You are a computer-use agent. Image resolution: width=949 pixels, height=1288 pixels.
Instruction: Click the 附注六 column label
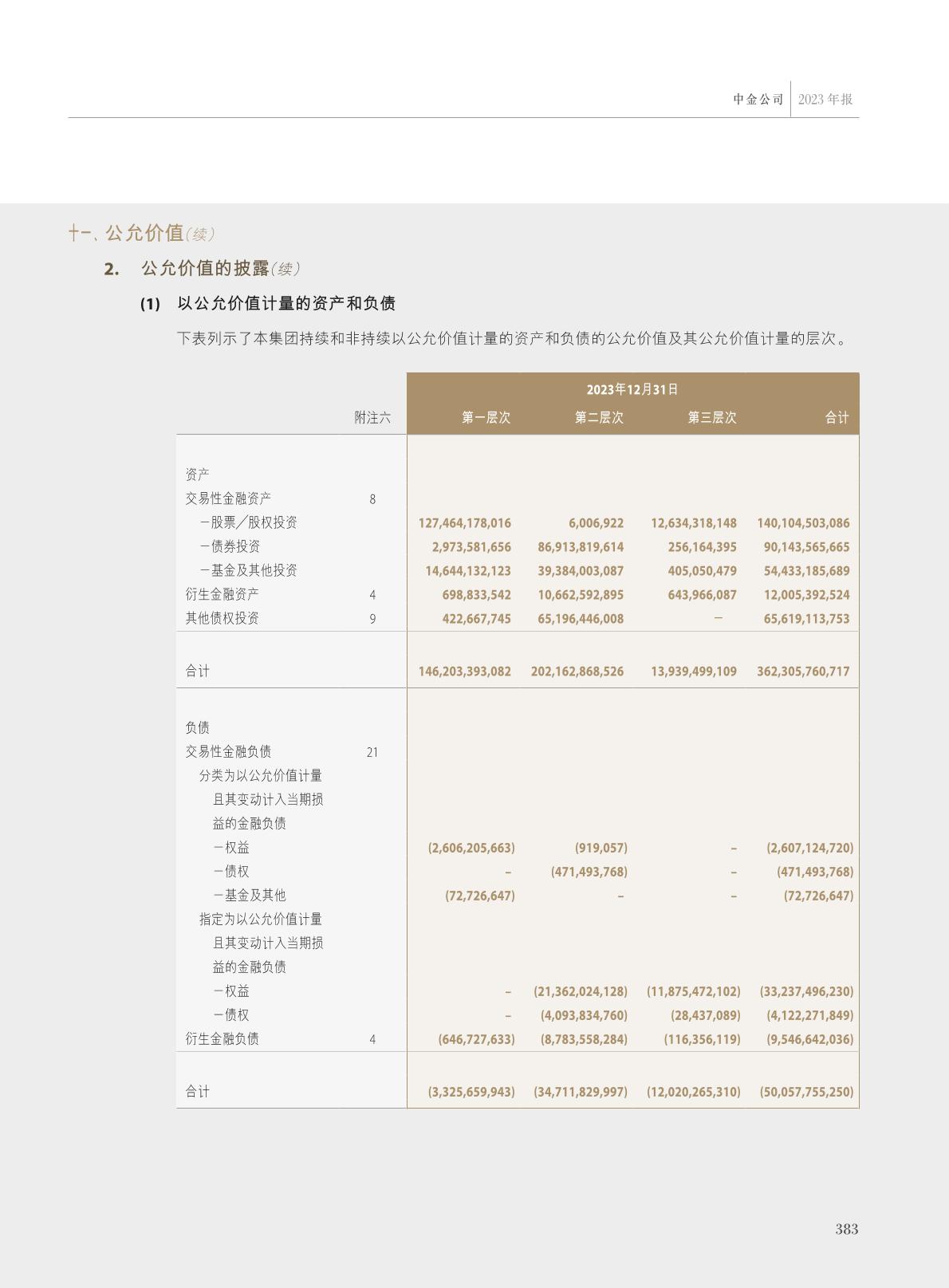tap(372, 418)
